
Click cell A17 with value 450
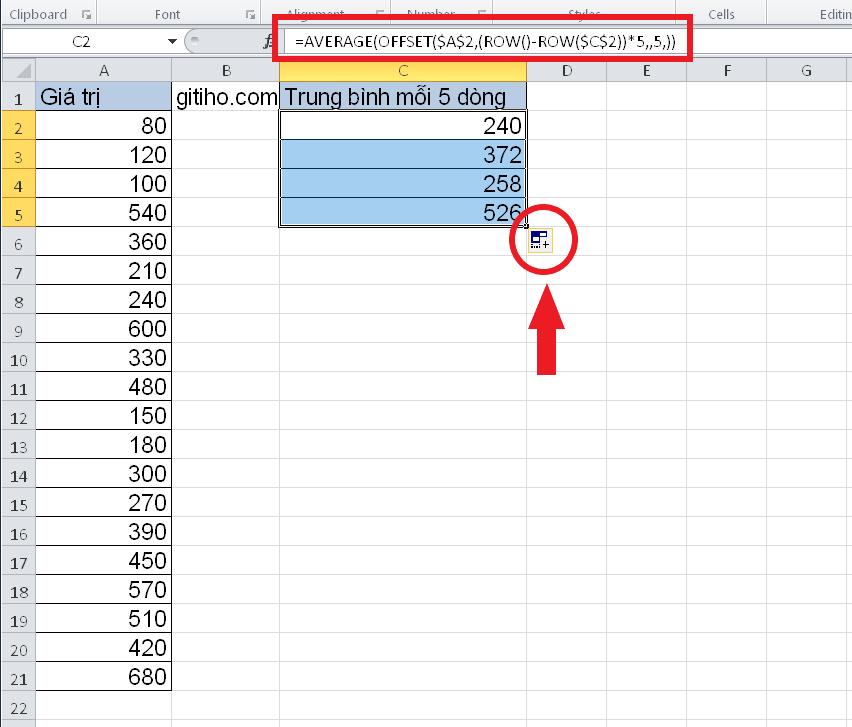pos(104,561)
